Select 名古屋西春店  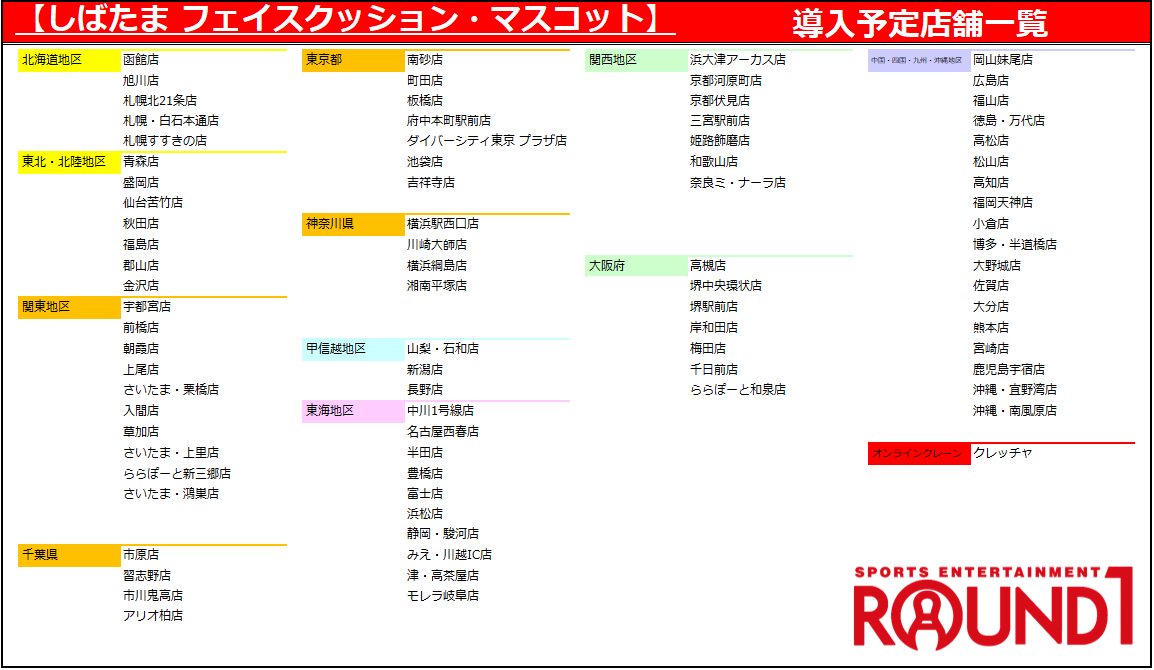[x=443, y=431]
